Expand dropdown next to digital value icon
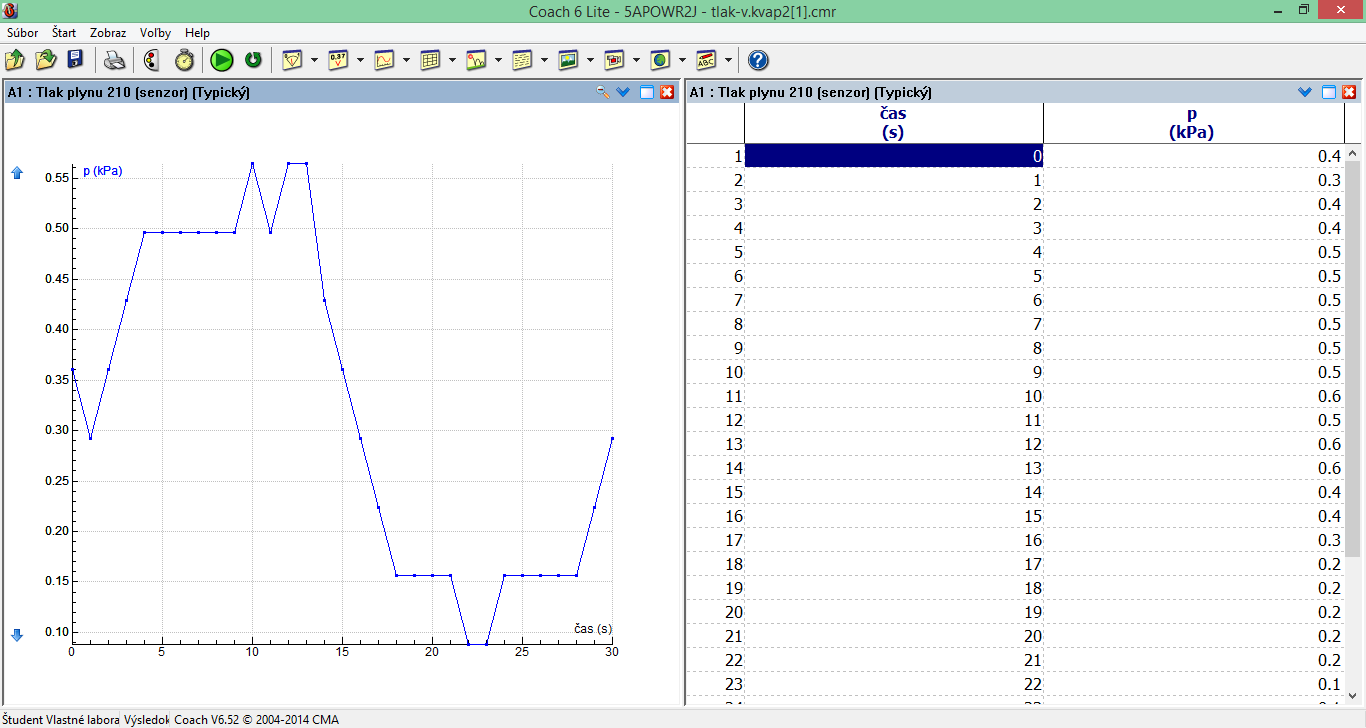Image resolution: width=1366 pixels, height=728 pixels. click(x=360, y=60)
